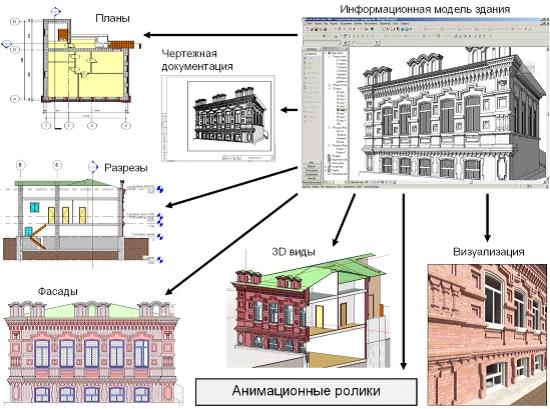Click the Чертежная документация label
Viewport: 550px width, 409px height.
tap(197, 60)
